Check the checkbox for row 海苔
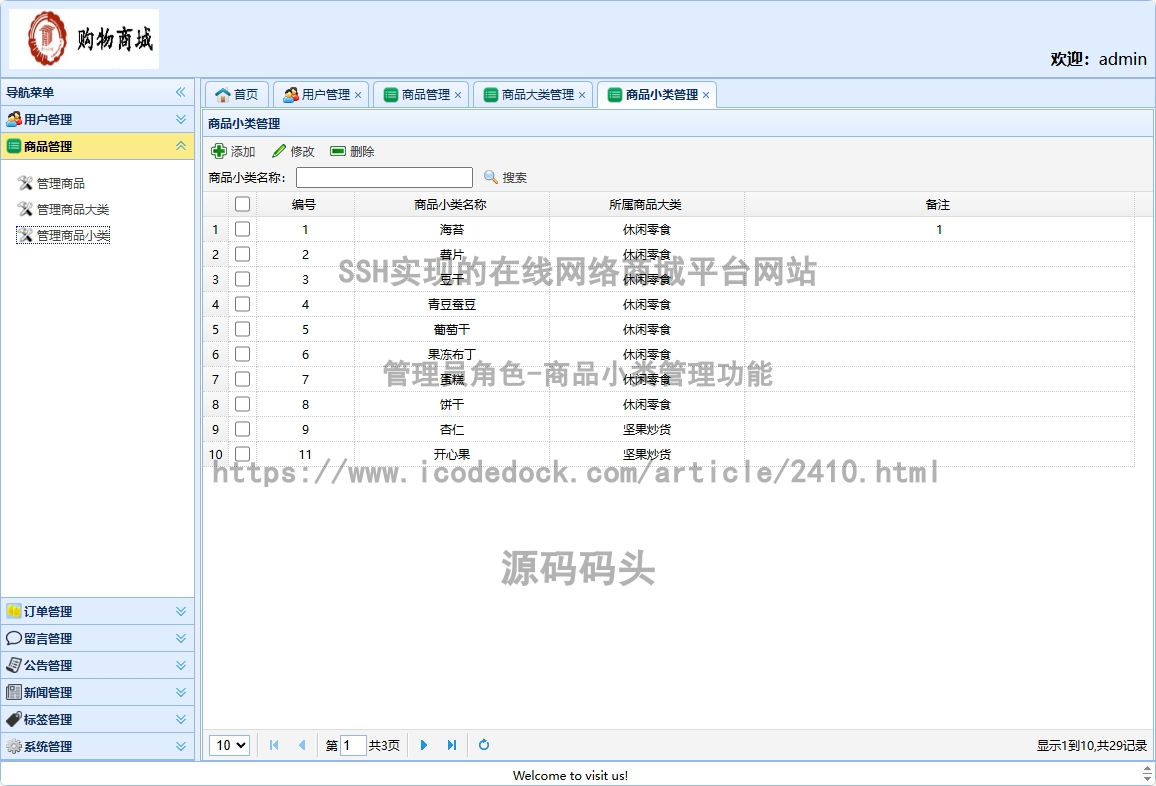The image size is (1156, 786). pyautogui.click(x=242, y=229)
